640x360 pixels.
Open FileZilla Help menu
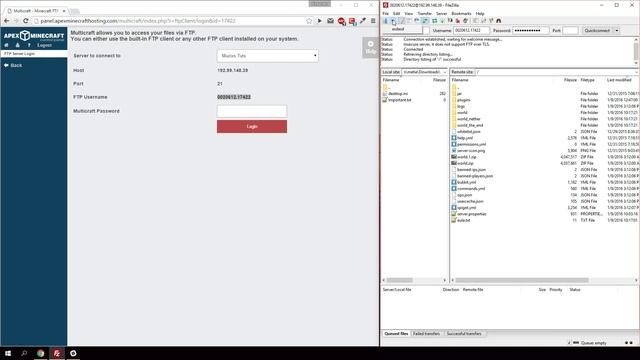tap(480, 13)
